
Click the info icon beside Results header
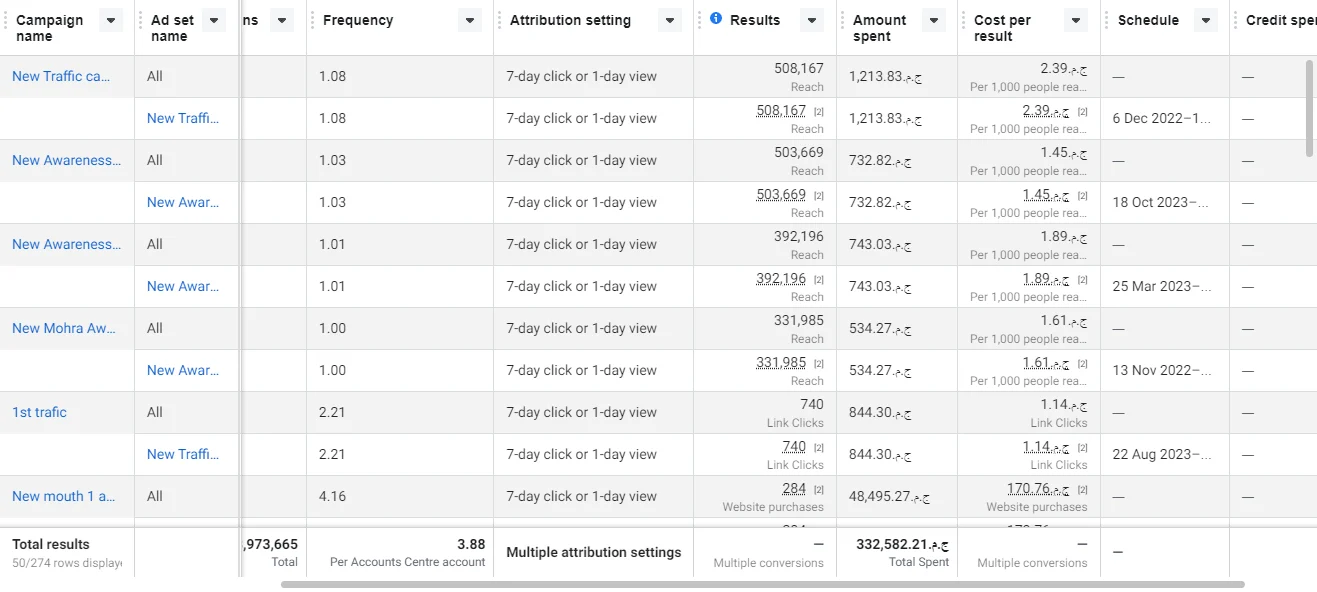pos(716,19)
